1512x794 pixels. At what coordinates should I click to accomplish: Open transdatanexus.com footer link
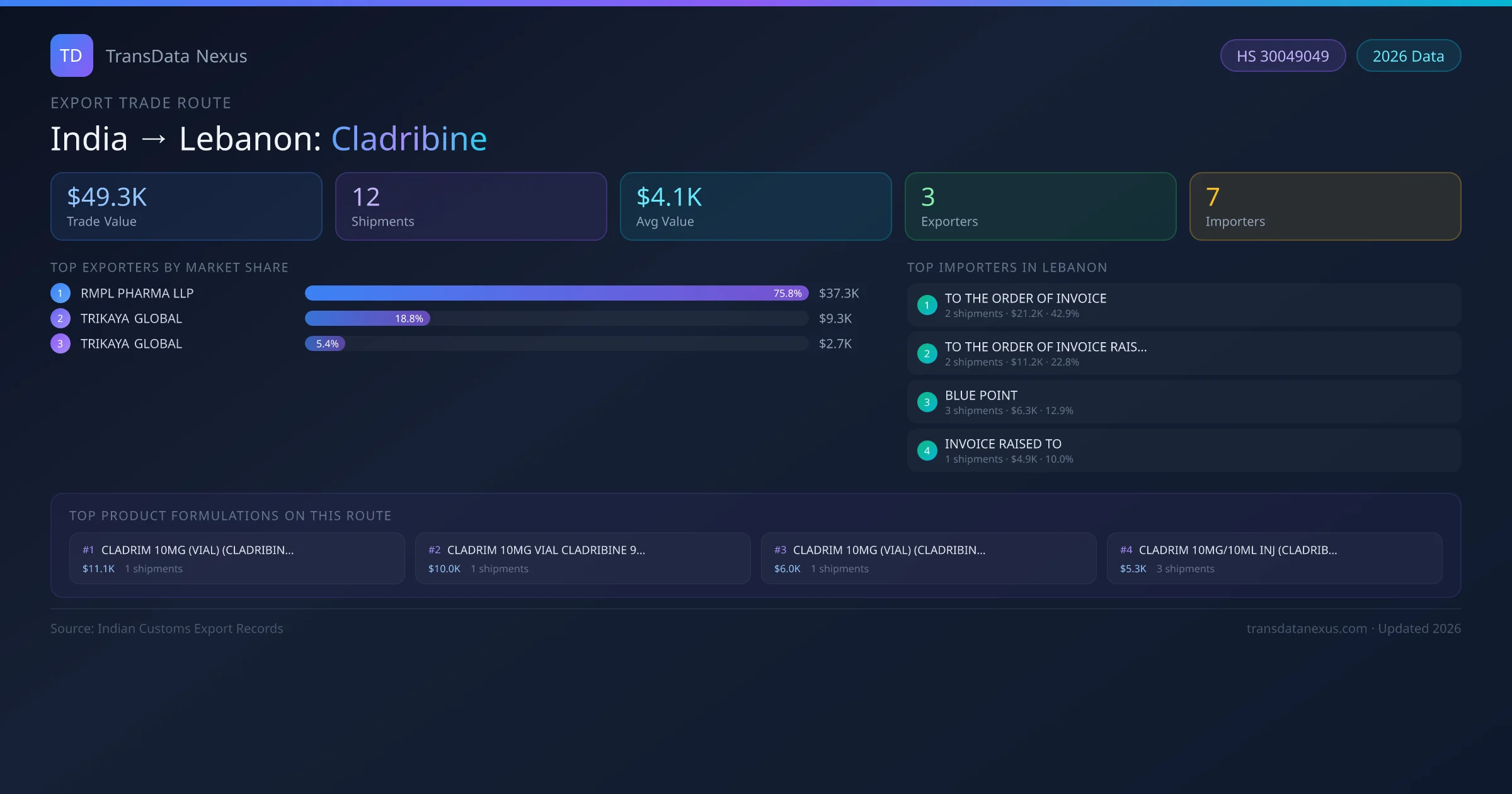tap(1306, 628)
